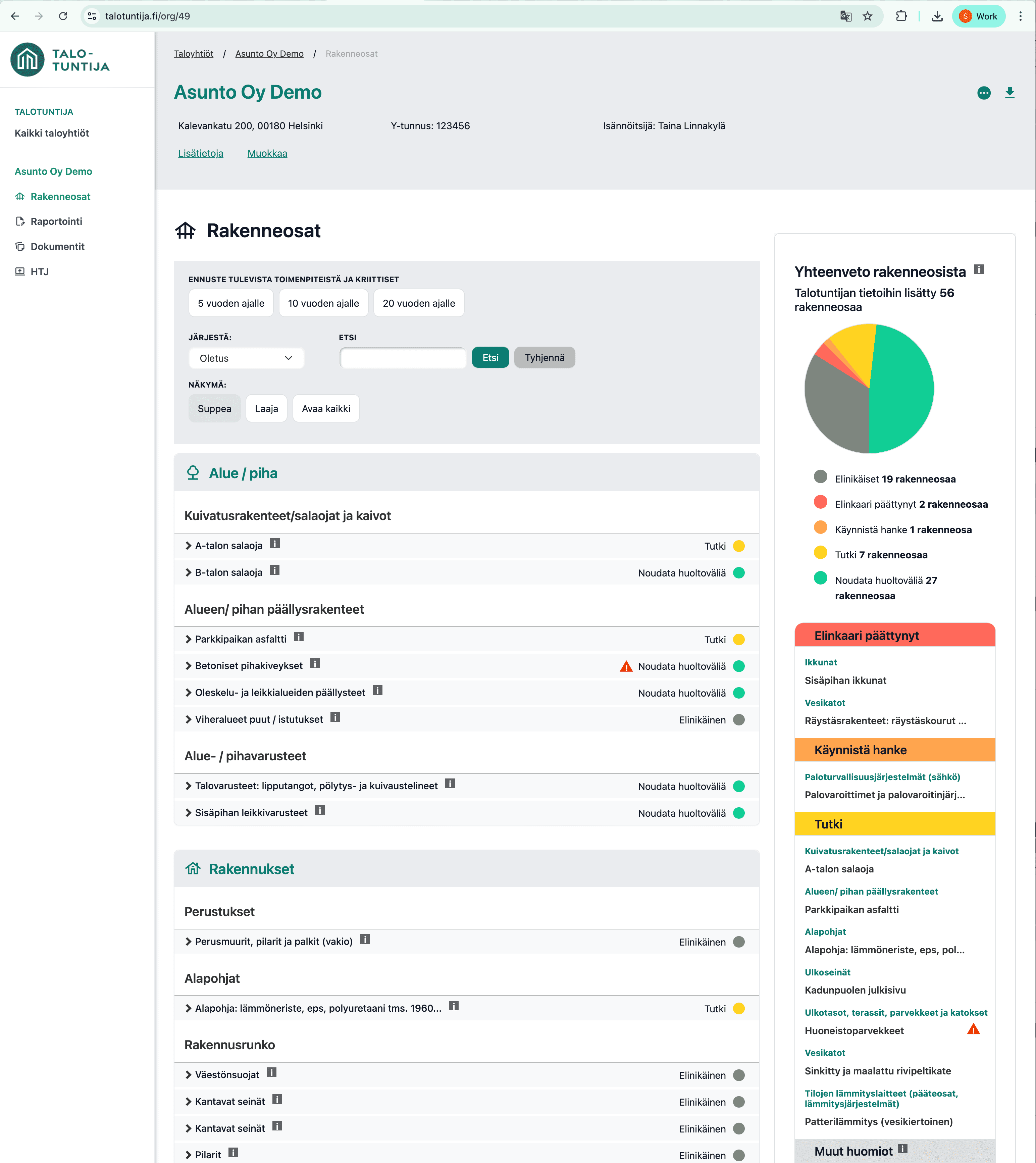Click info icon beside Yhteenveto rakenneosista heading

979,269
